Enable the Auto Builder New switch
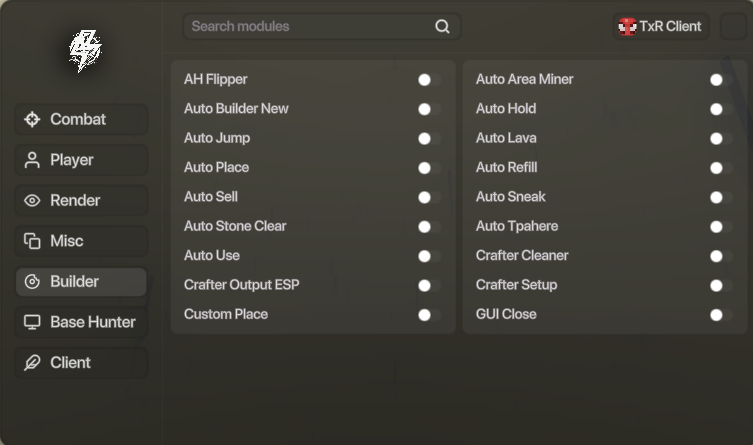Image resolution: width=753 pixels, height=445 pixels. 429,109
